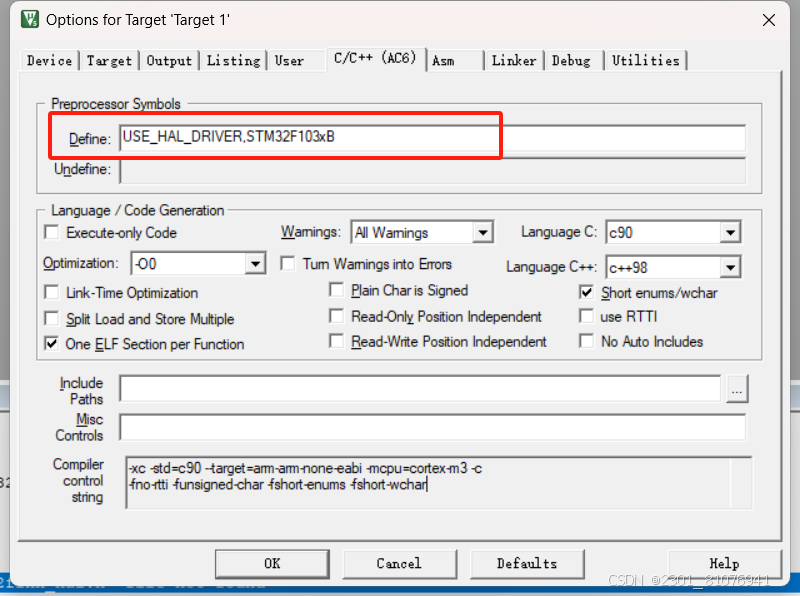Switch to the Target tab
Screen dimensions: 800x596
click(109, 61)
